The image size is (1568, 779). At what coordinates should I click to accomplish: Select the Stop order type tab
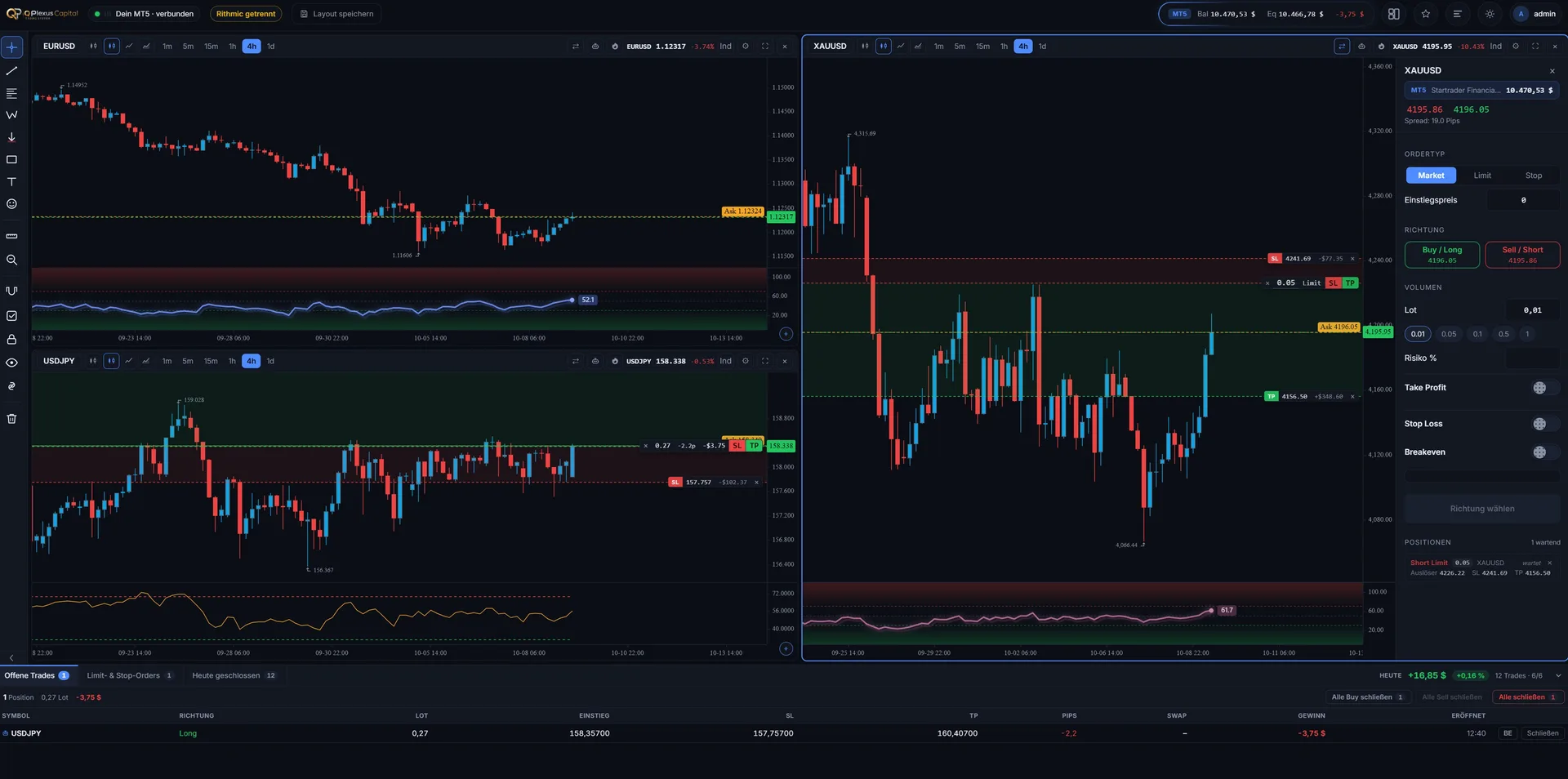click(1534, 176)
